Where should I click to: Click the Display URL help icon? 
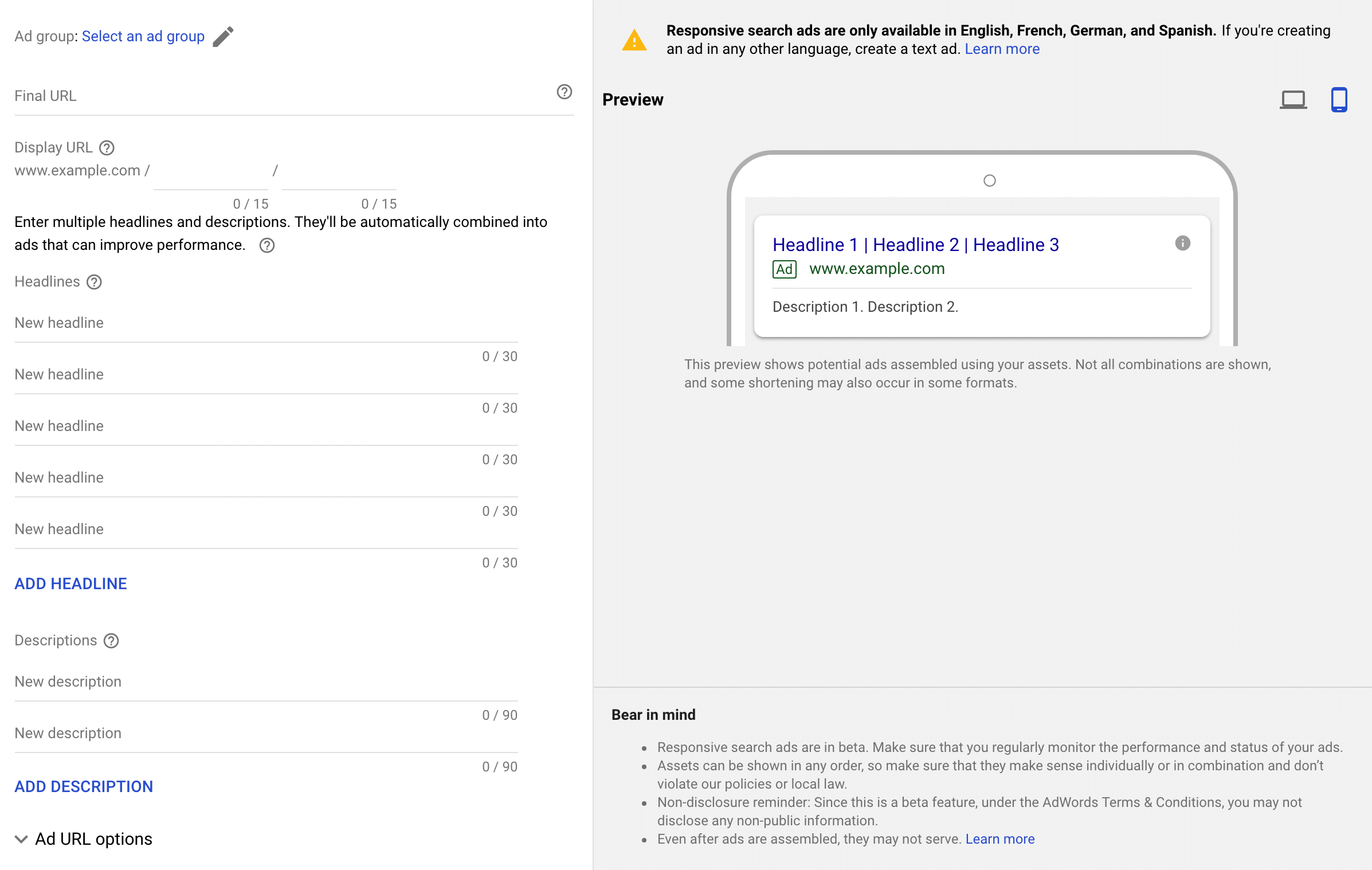click(x=107, y=148)
